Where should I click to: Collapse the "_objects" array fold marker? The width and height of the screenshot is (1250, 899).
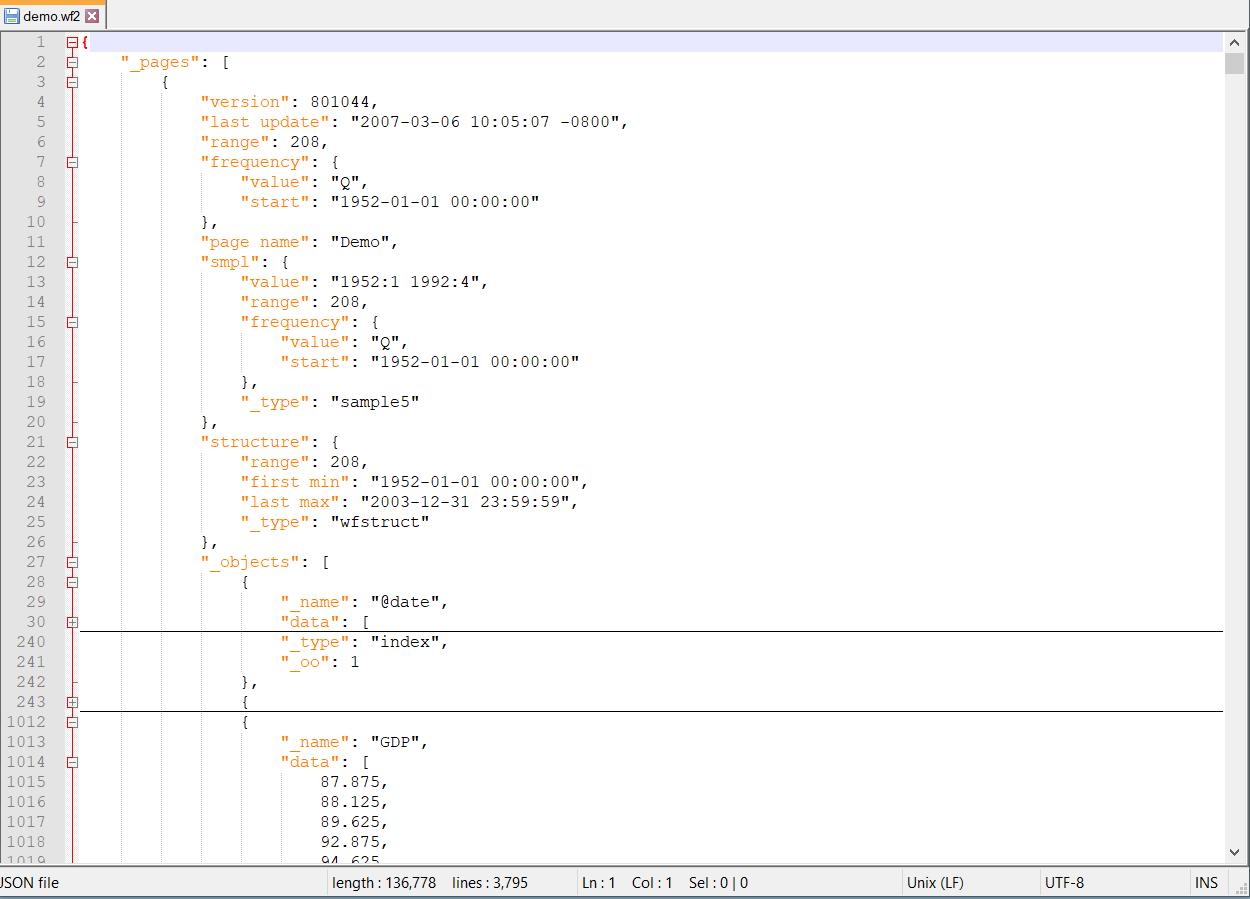point(72,562)
